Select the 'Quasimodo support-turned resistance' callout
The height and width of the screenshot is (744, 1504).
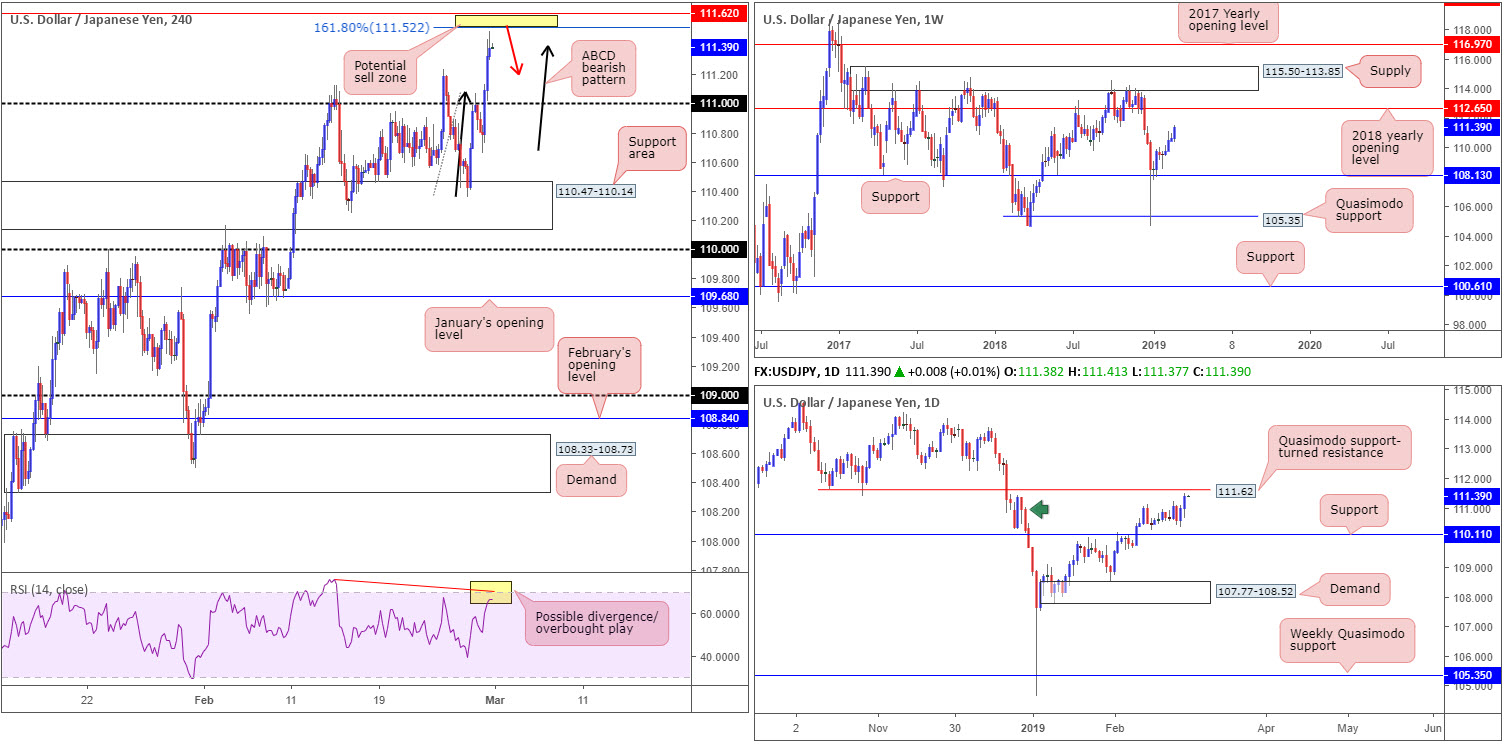pyautogui.click(x=1338, y=449)
